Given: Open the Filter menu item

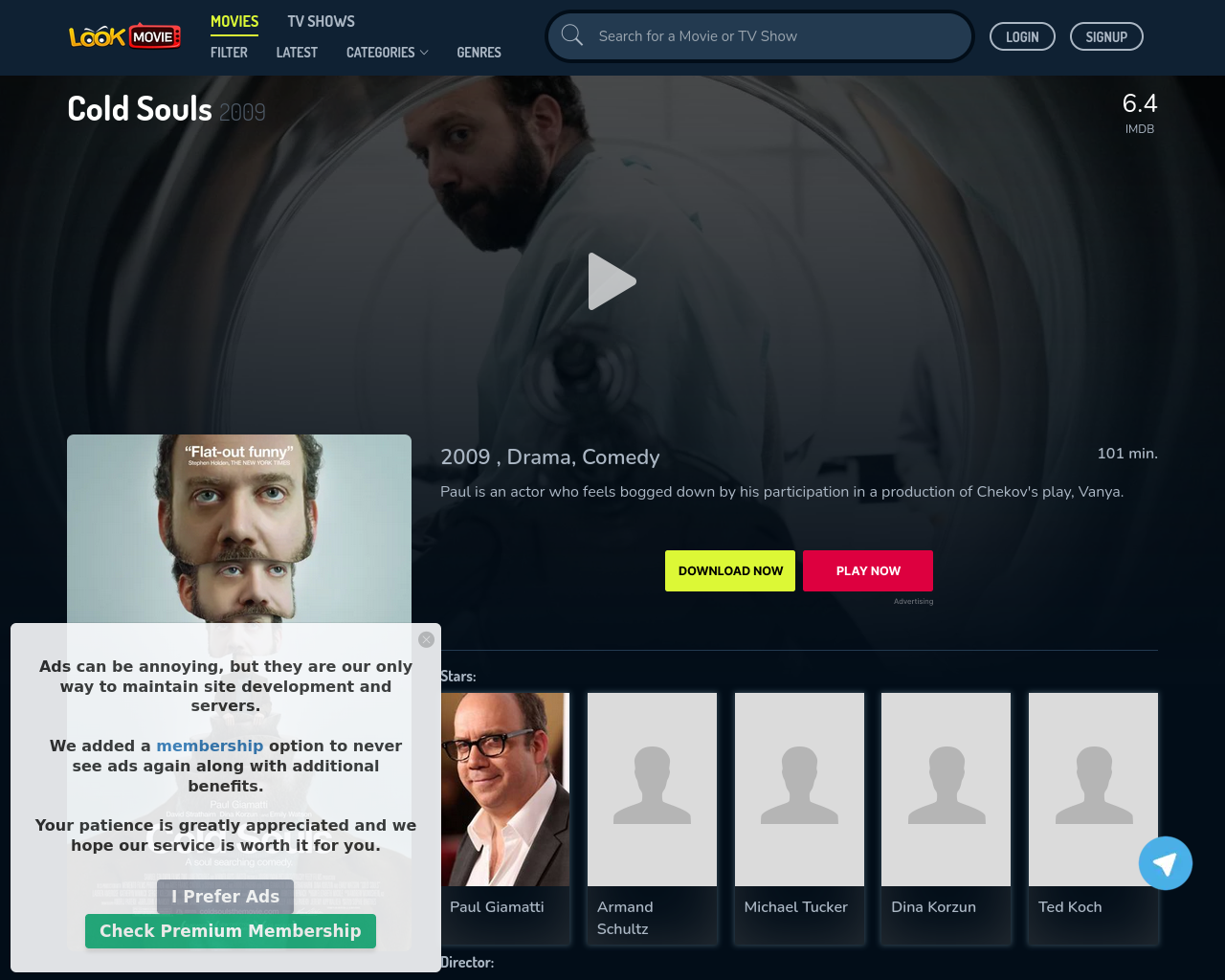Looking at the screenshot, I should (229, 53).
